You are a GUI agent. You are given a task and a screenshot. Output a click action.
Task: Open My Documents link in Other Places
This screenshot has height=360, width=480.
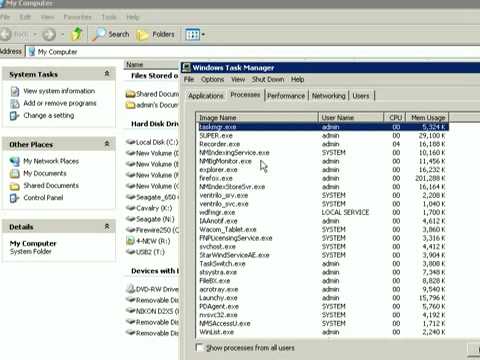(45, 173)
